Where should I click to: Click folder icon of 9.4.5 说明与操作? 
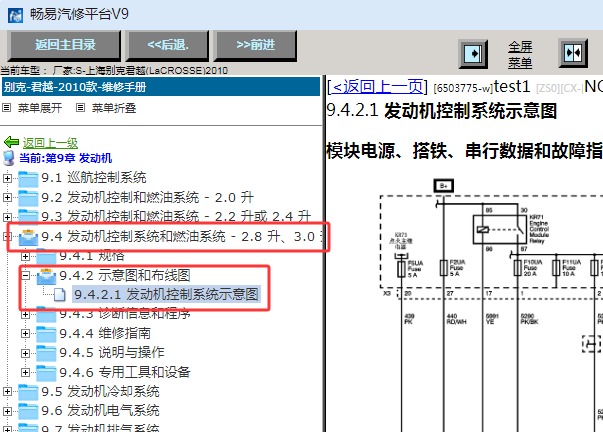[x=46, y=354]
